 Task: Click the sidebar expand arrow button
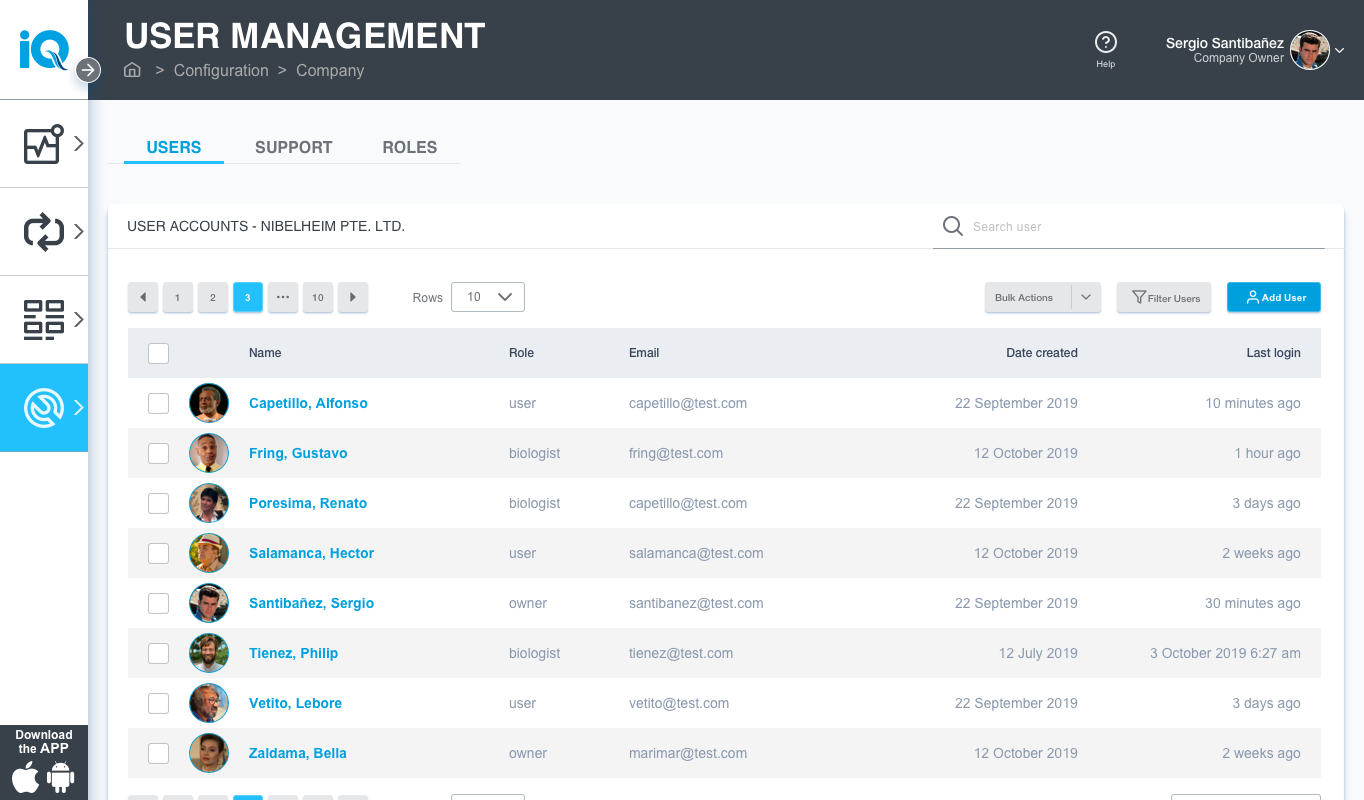(x=88, y=70)
